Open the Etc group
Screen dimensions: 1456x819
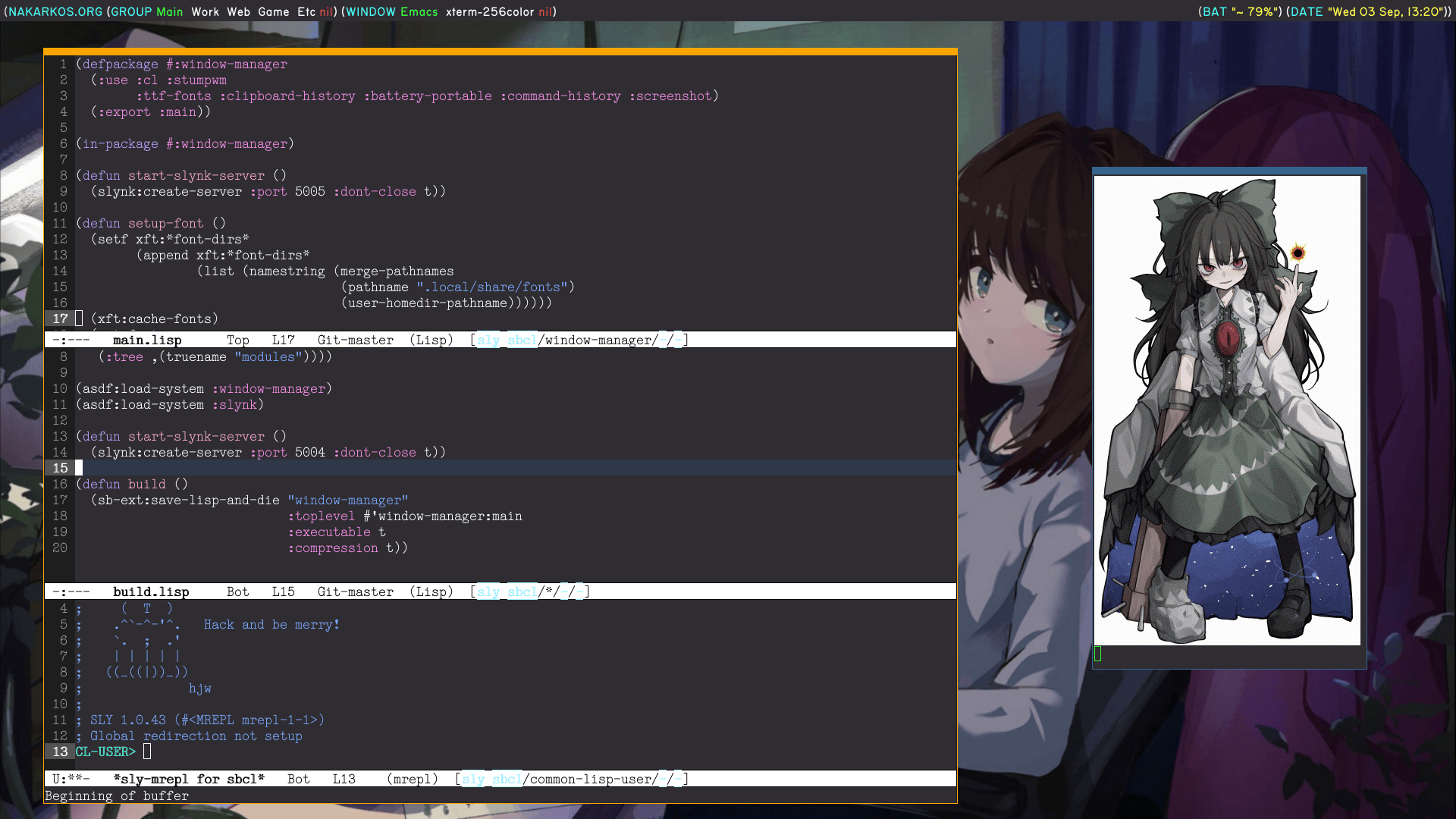click(306, 11)
